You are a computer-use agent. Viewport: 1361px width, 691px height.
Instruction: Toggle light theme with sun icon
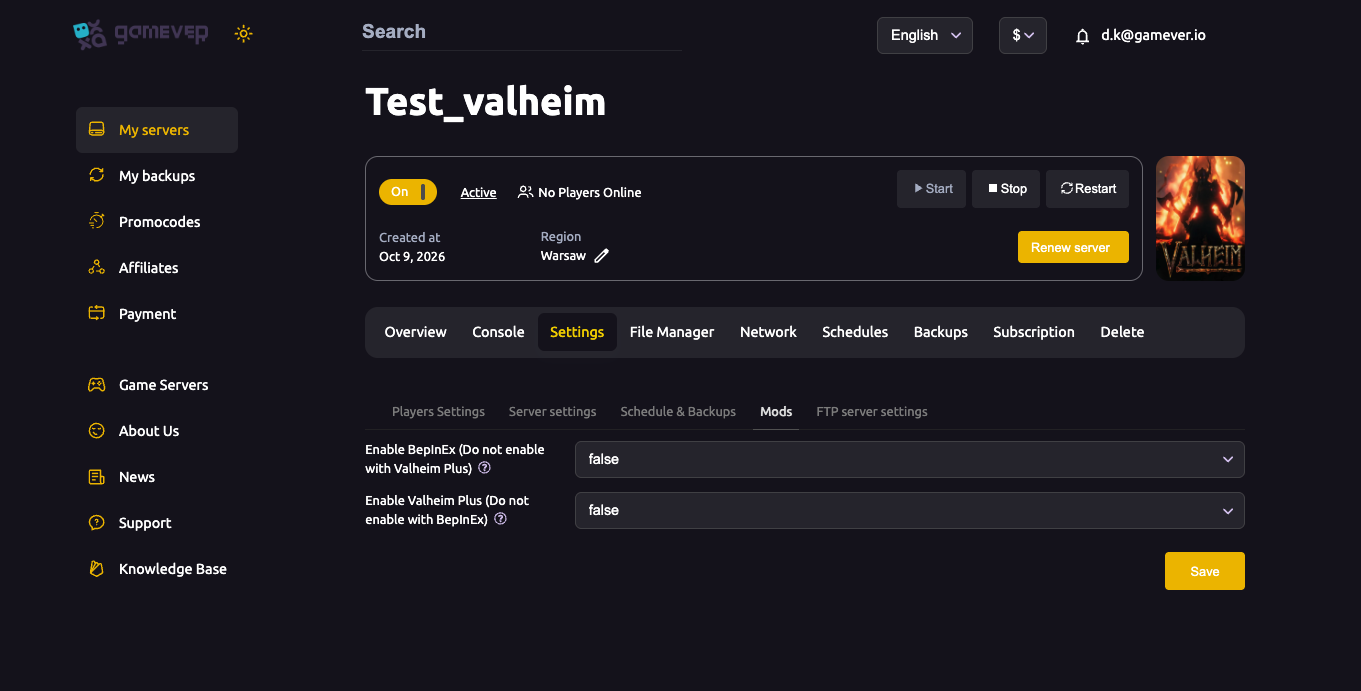pos(243,34)
